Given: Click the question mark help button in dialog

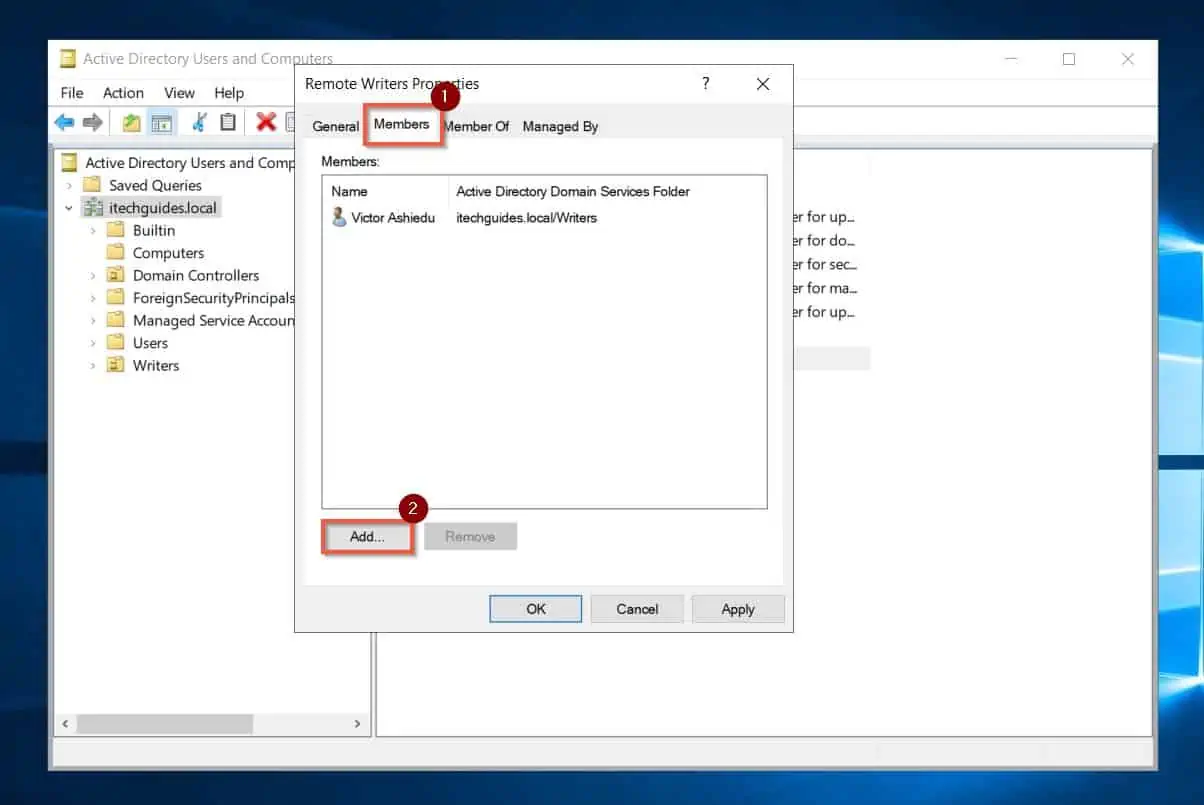Looking at the screenshot, I should point(706,84).
